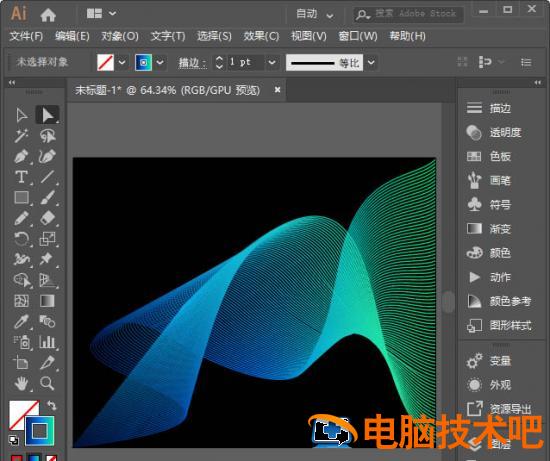Select the Gradient tool in toolbox

point(47,301)
